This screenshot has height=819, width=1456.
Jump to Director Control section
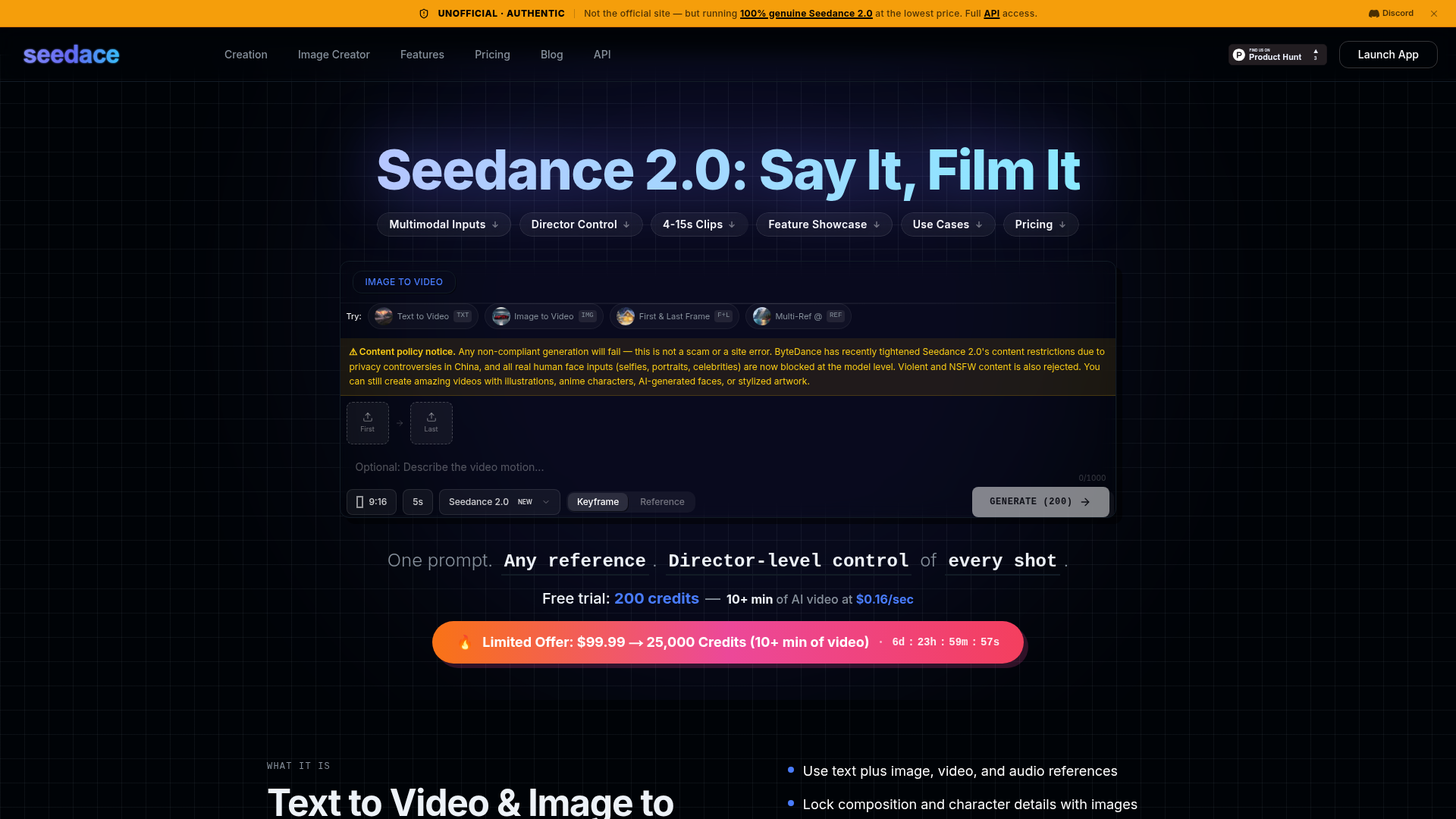click(581, 224)
